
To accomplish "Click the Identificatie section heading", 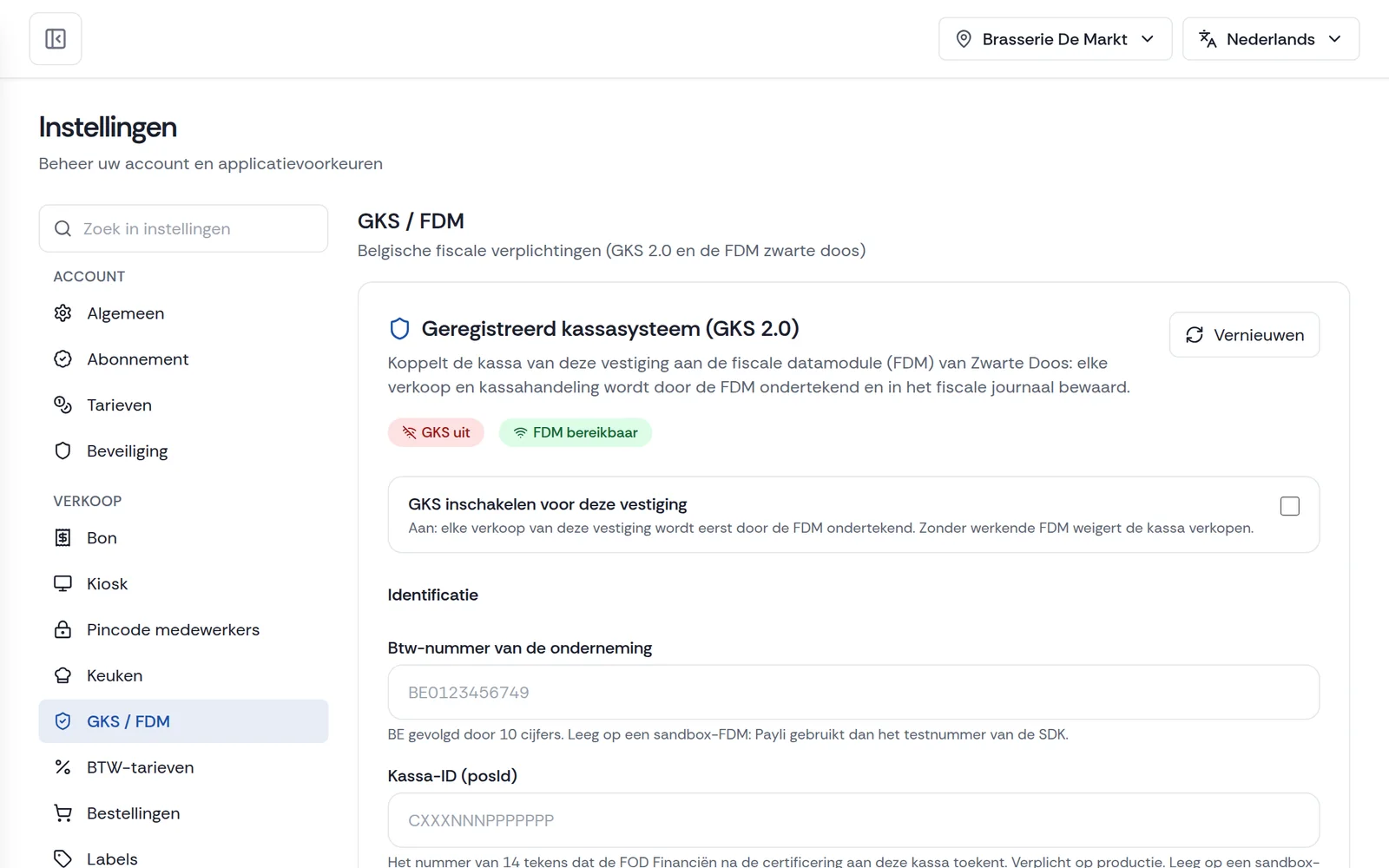I will (x=433, y=595).
